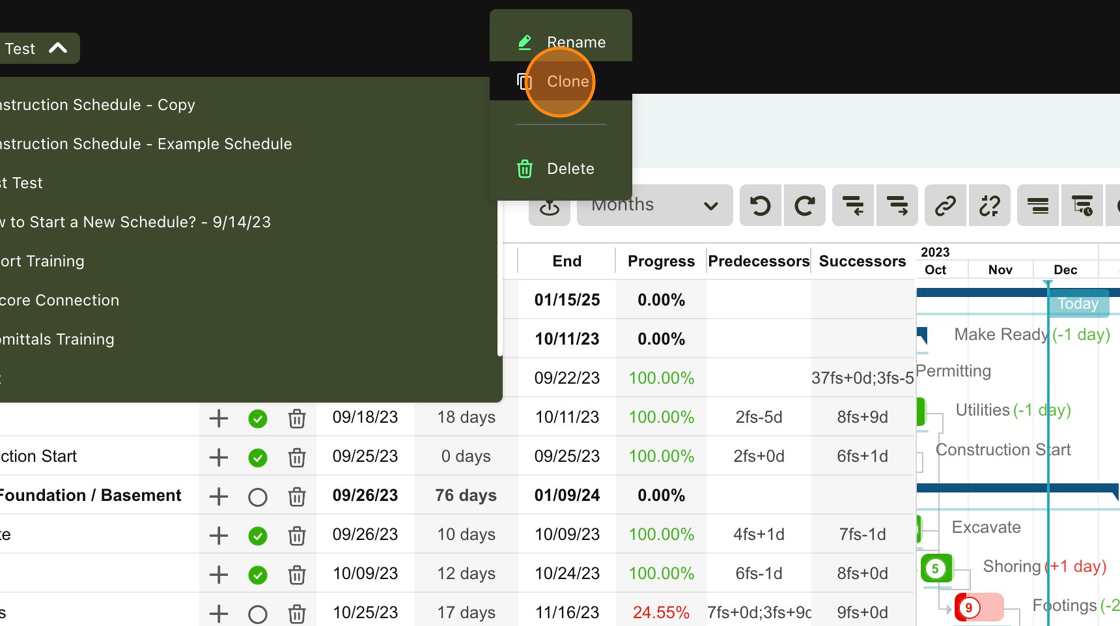Screen dimensions: 1120x626
Task: Click the predecessors cell 2fs-5d
Action: [x=759, y=417]
